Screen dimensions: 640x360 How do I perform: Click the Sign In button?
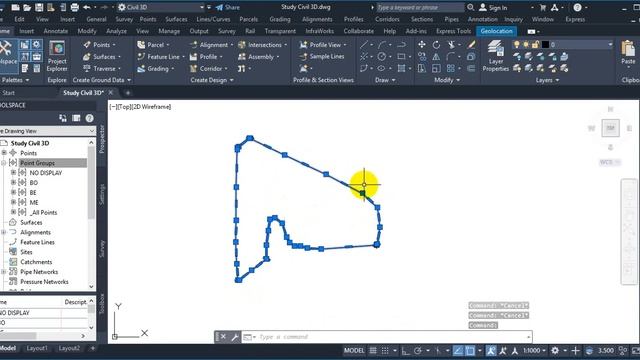tap(493, 7)
